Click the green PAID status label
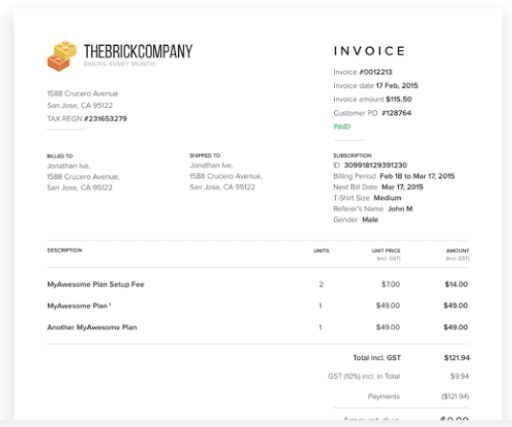Viewport: 512px width, 427px height. pos(342,127)
